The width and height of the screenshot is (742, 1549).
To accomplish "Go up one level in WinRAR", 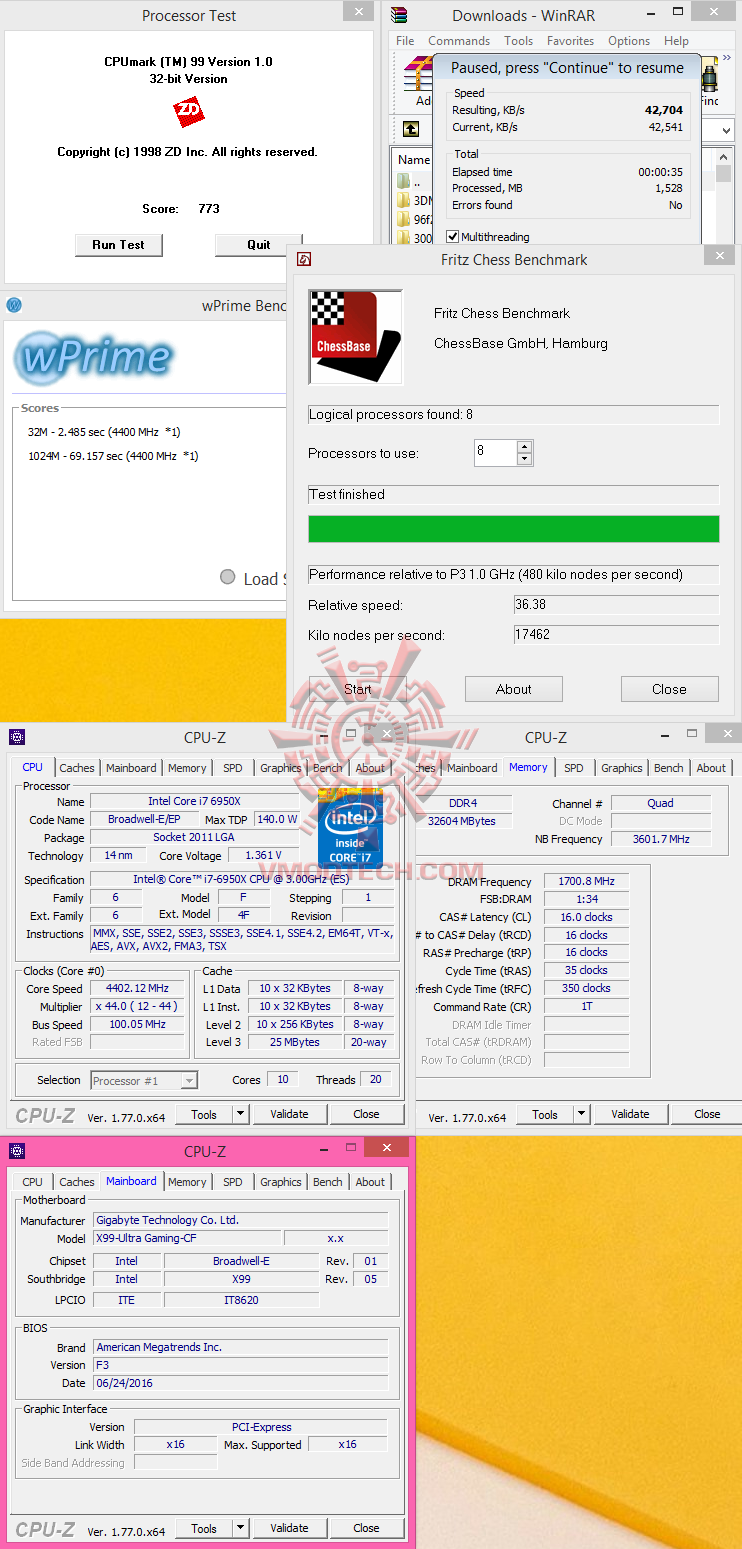I will click(411, 129).
